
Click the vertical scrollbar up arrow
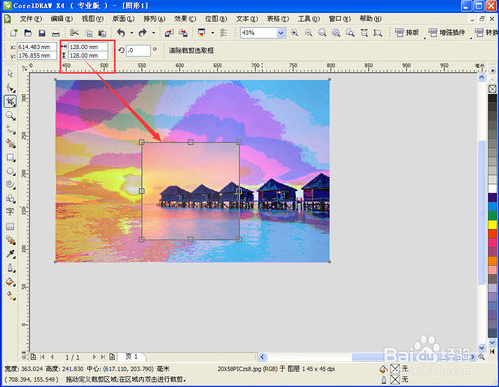coord(482,78)
